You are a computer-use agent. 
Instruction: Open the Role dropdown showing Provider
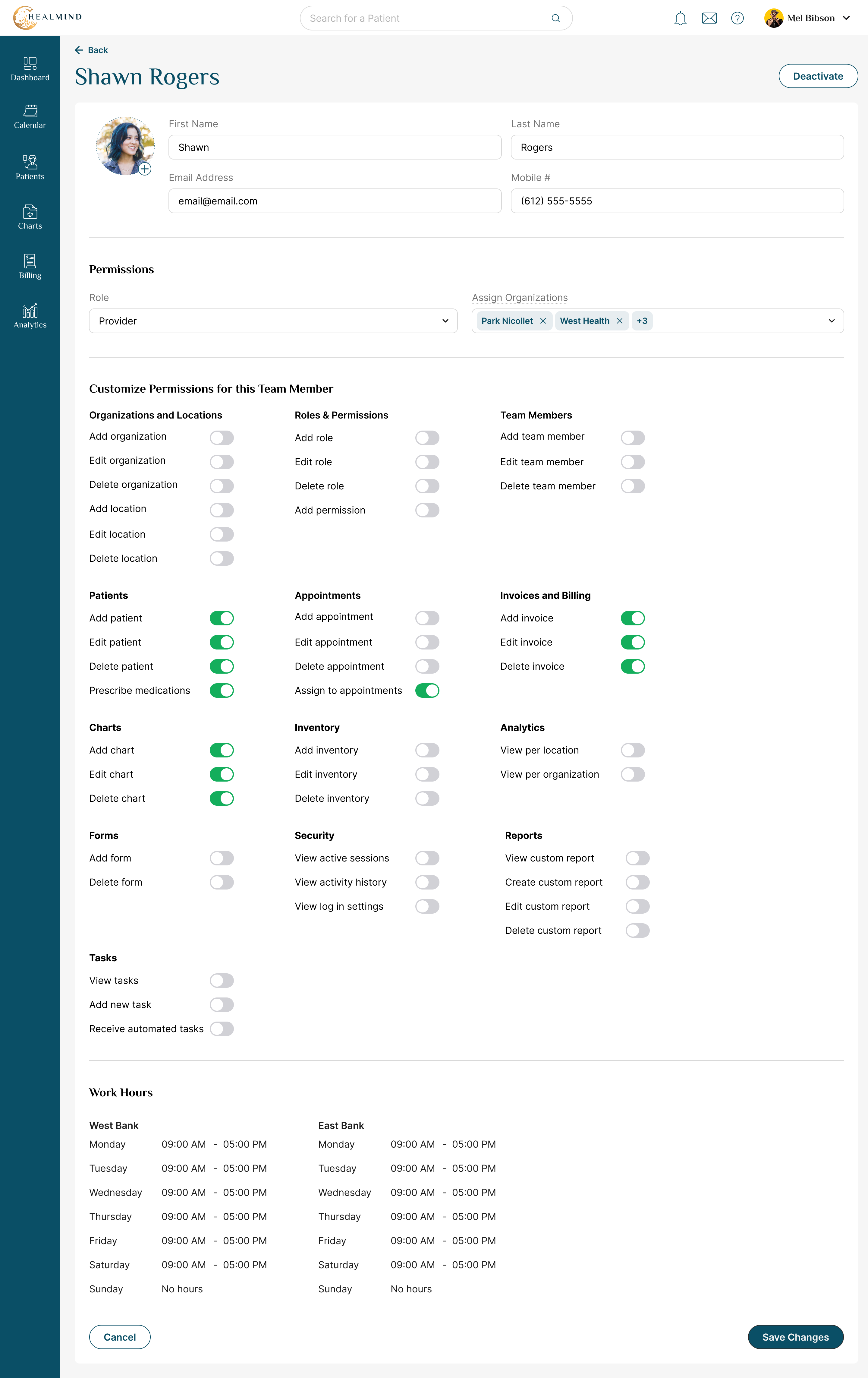273,321
